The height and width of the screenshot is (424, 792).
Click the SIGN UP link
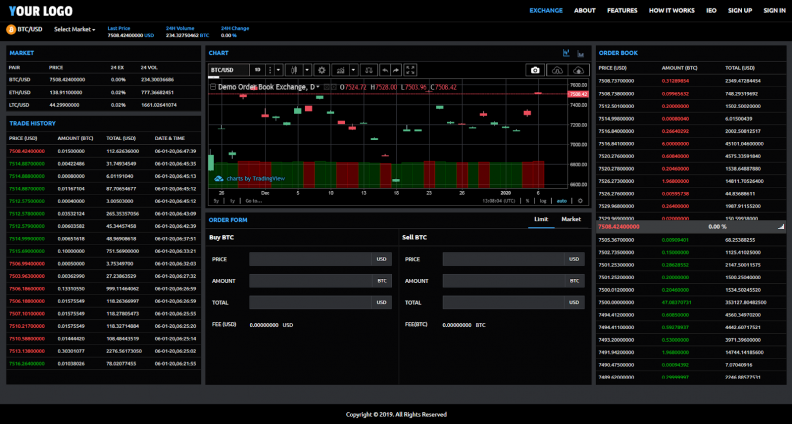point(740,10)
